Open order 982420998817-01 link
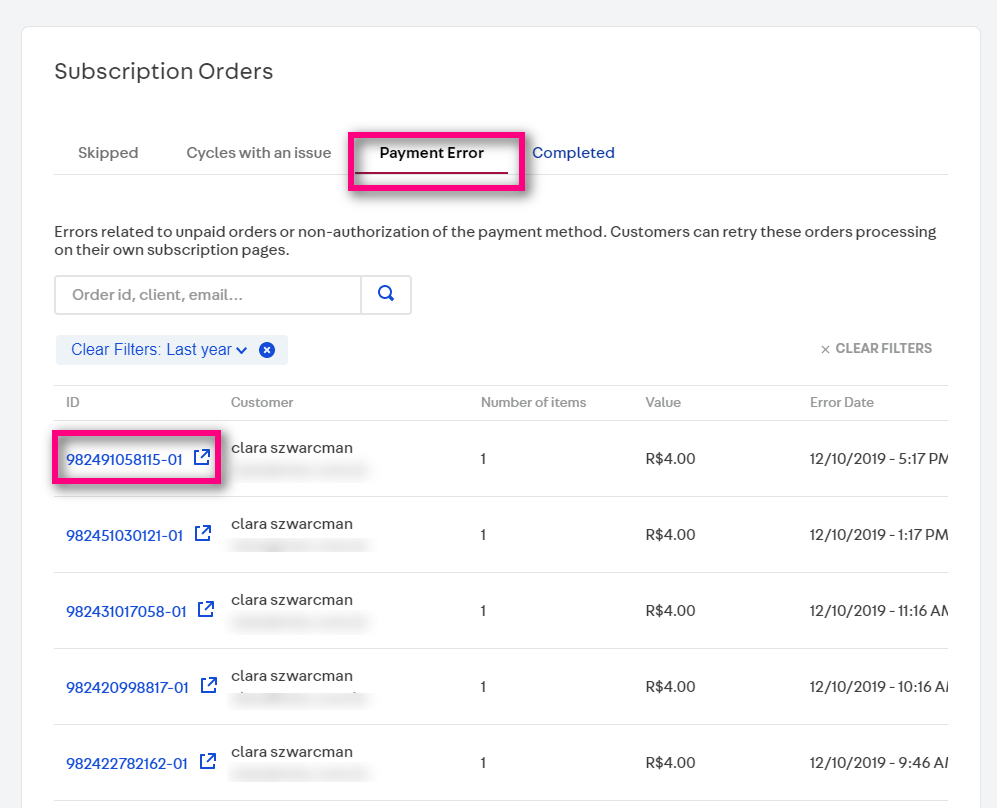997x808 pixels. (127, 688)
